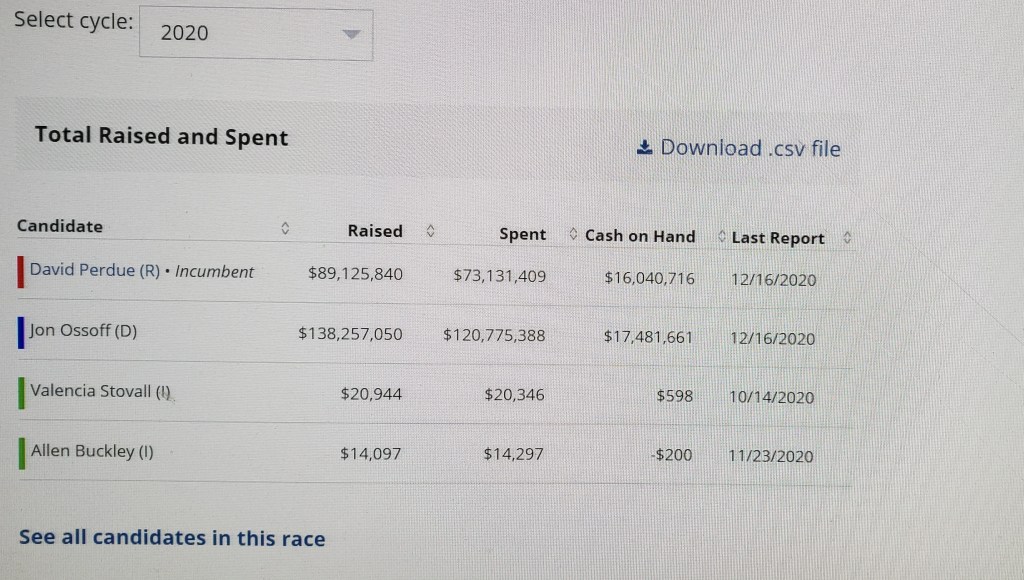Click the sort arrows right of Cash on Hand
Image resolution: width=1024 pixels, height=580 pixels.
point(722,237)
